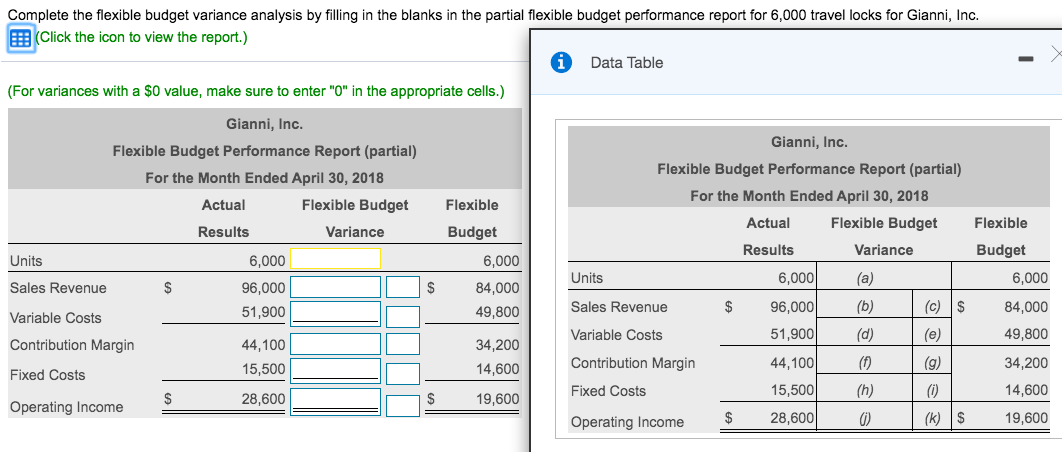Select the Sales Revenue variance amount field
Screen dimensions: 1062x452
click(x=335, y=287)
